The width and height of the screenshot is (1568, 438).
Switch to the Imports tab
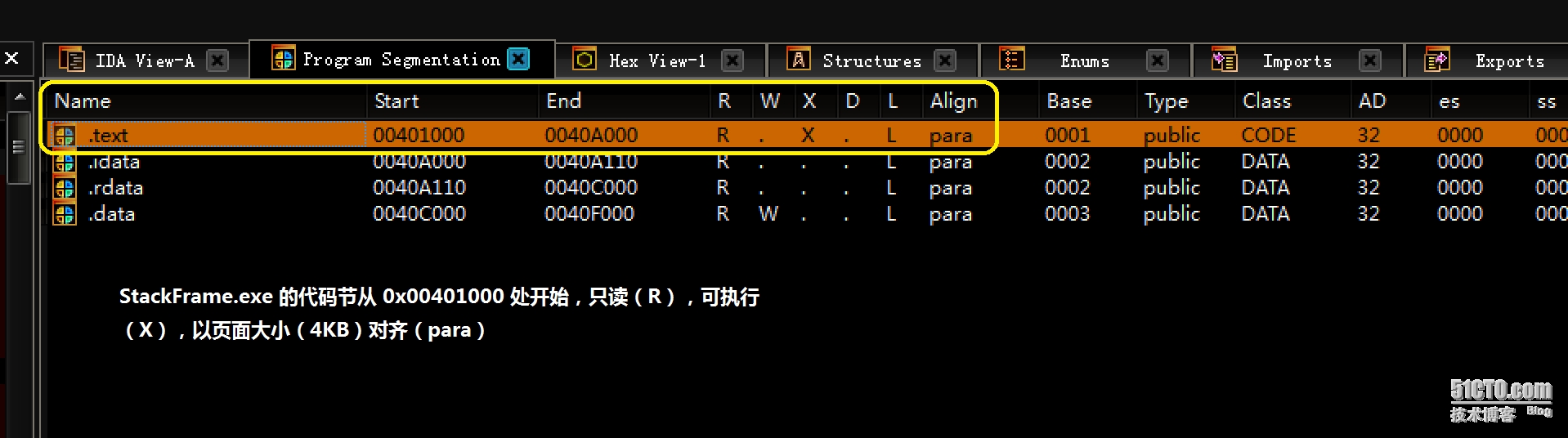click(1297, 61)
